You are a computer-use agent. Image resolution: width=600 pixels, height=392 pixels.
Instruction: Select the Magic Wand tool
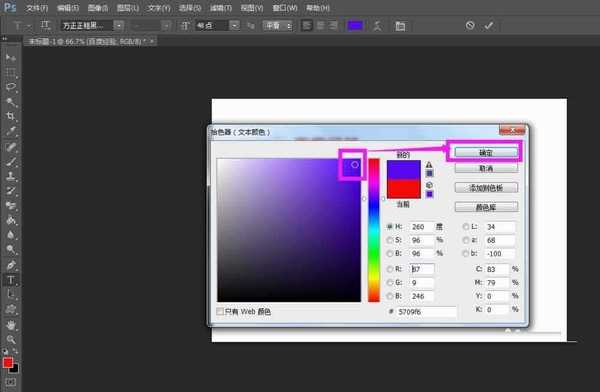[11, 101]
